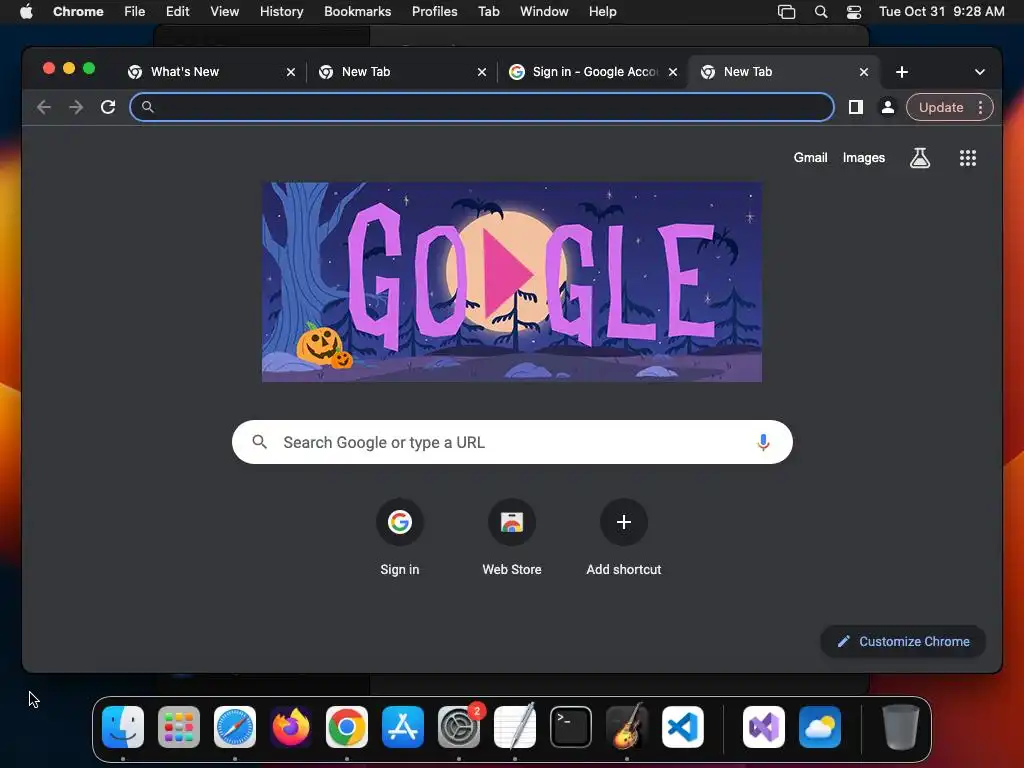Launch Safari from the dock

pos(235,727)
